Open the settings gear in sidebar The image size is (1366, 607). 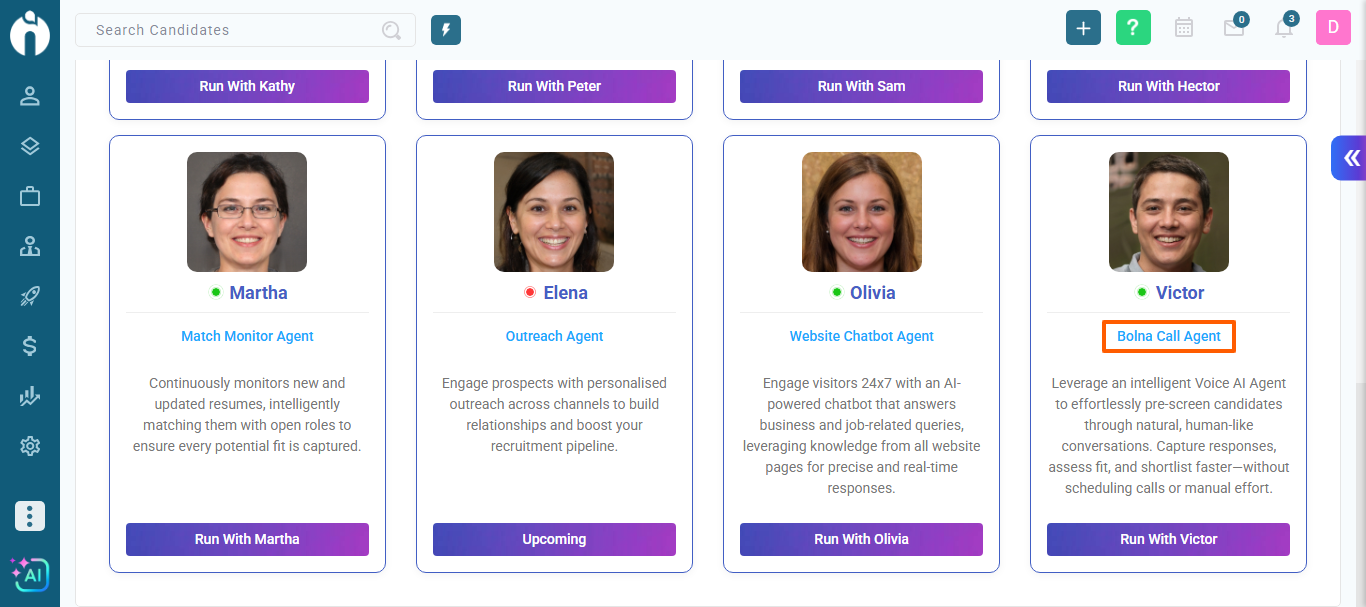tap(30, 446)
